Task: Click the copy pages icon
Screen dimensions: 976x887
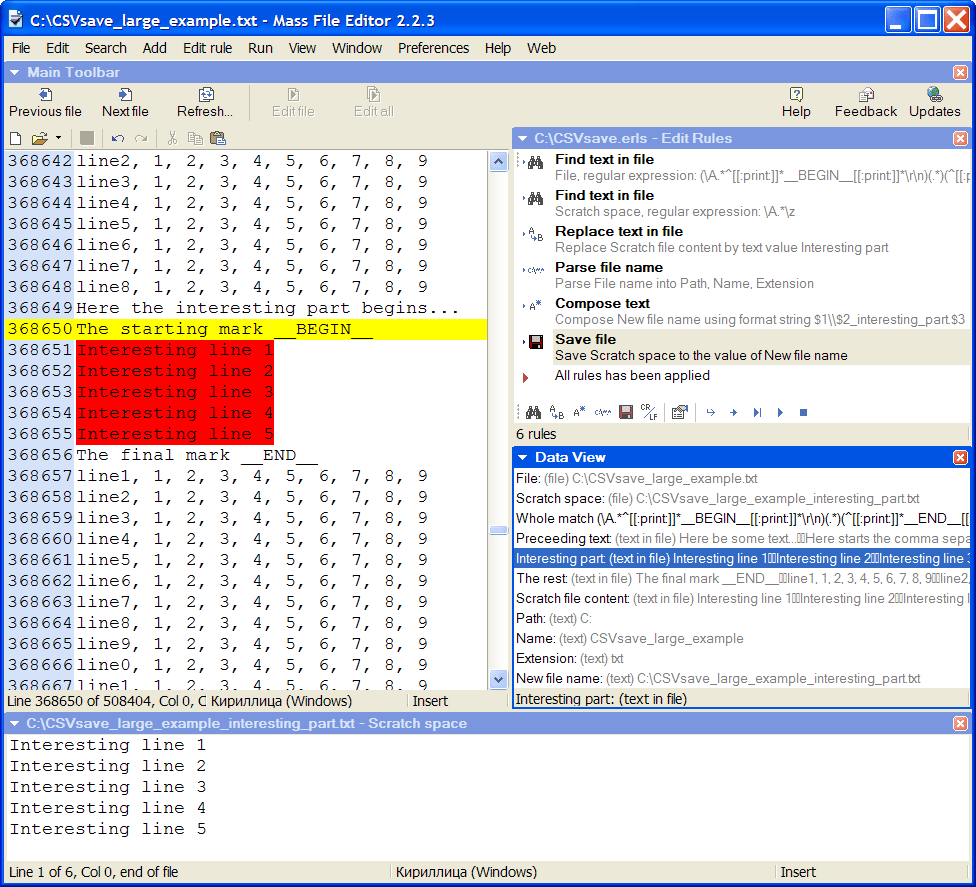Action: (x=195, y=138)
